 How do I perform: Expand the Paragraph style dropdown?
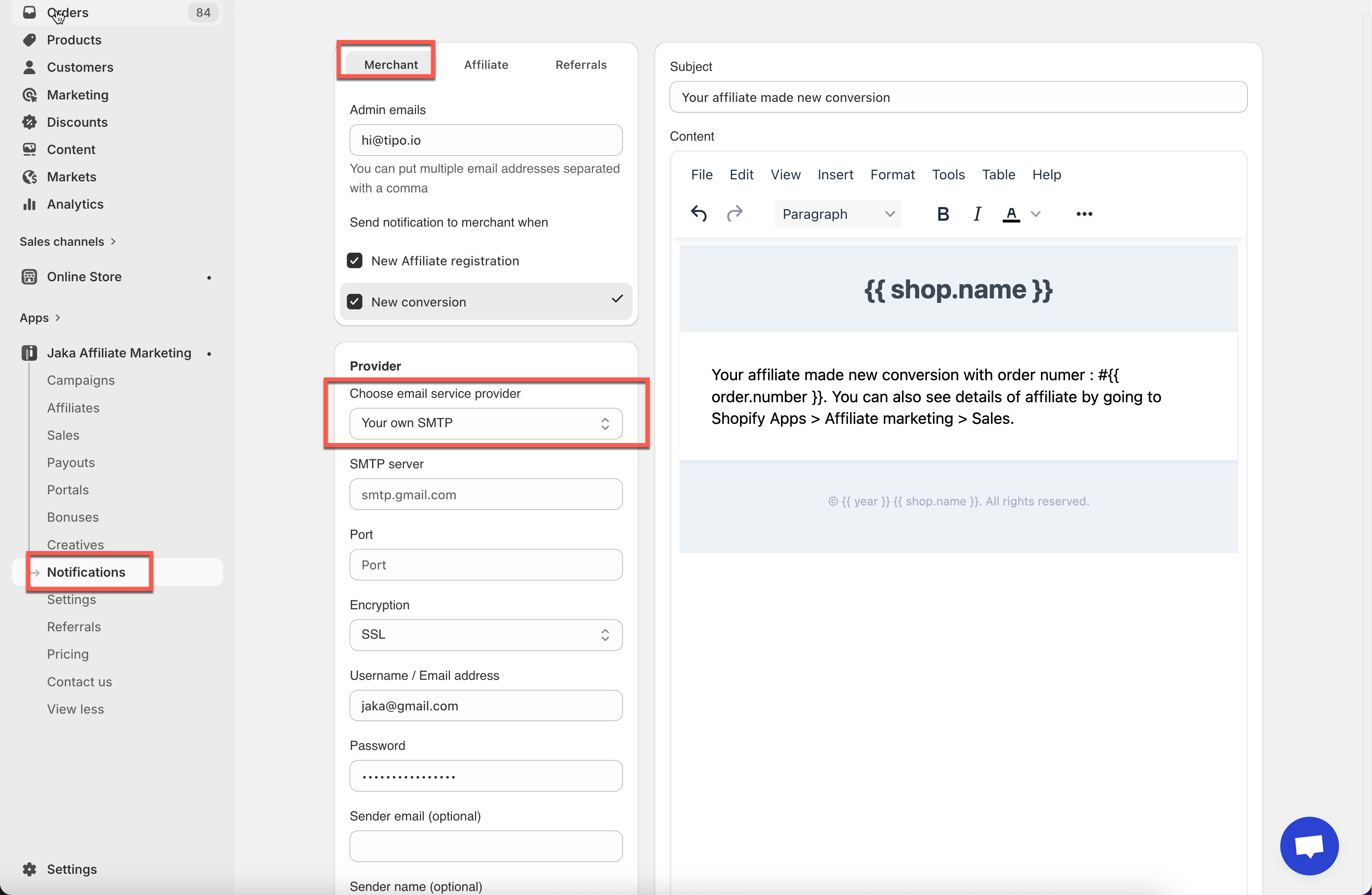838,214
